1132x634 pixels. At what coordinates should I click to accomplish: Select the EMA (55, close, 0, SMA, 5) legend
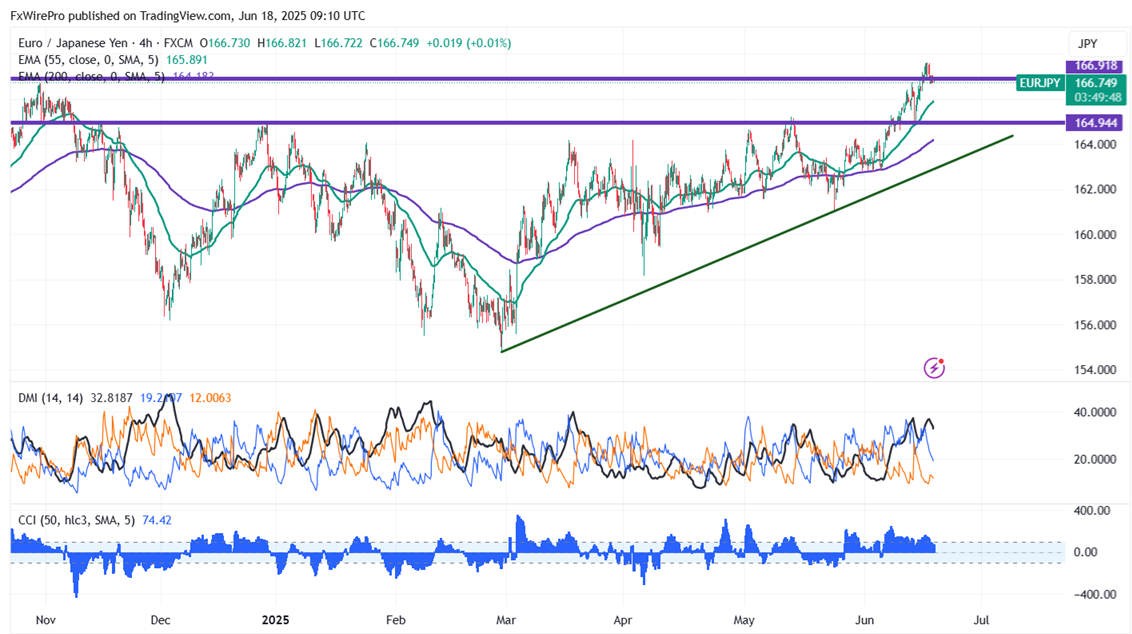click(88, 60)
